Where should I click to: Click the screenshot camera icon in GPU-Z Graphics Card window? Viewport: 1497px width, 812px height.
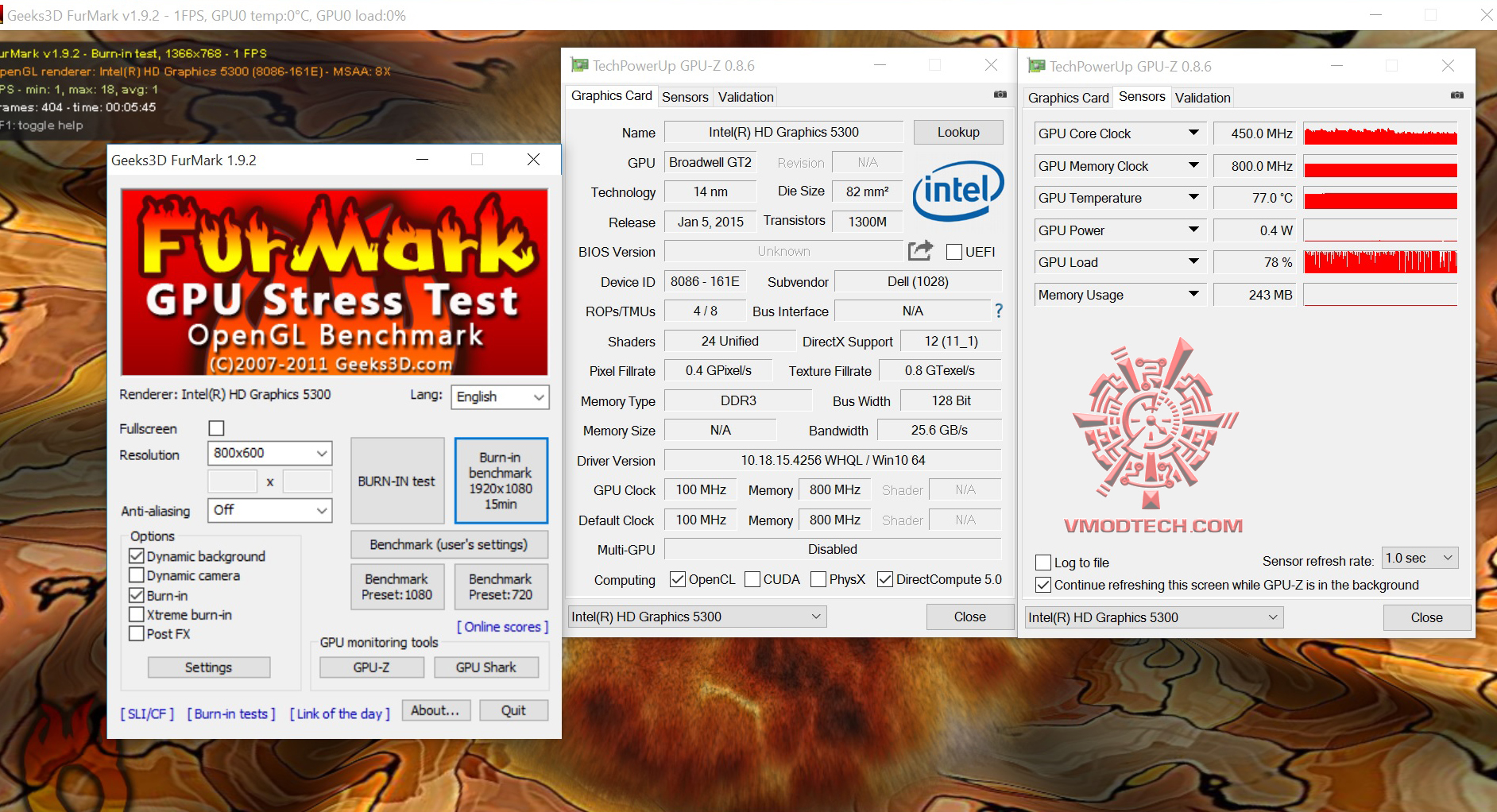pyautogui.click(x=1000, y=95)
